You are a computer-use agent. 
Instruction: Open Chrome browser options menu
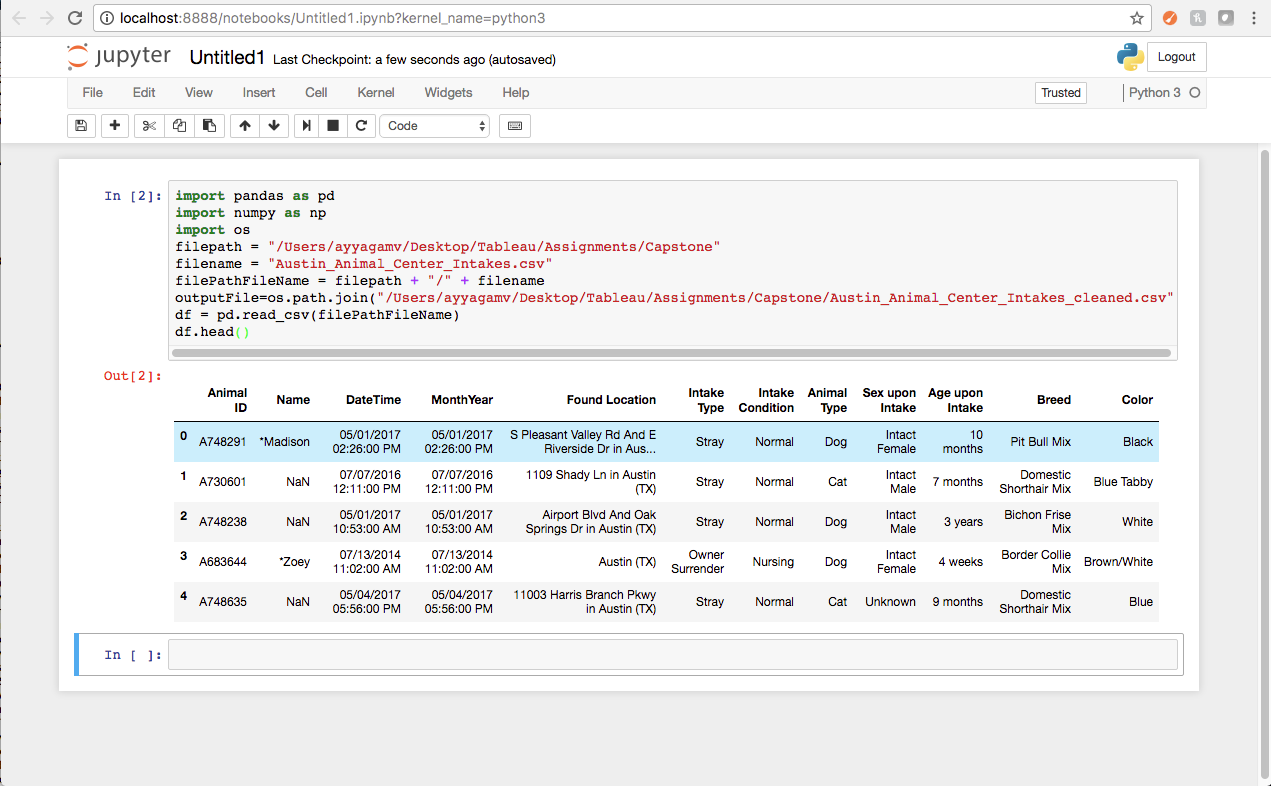(1253, 17)
